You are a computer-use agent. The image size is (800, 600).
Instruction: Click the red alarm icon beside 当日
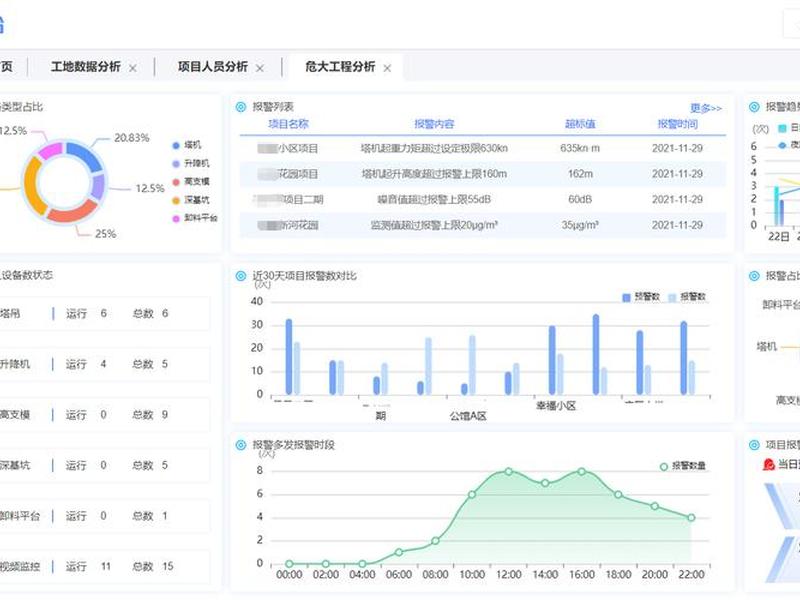[769, 464]
